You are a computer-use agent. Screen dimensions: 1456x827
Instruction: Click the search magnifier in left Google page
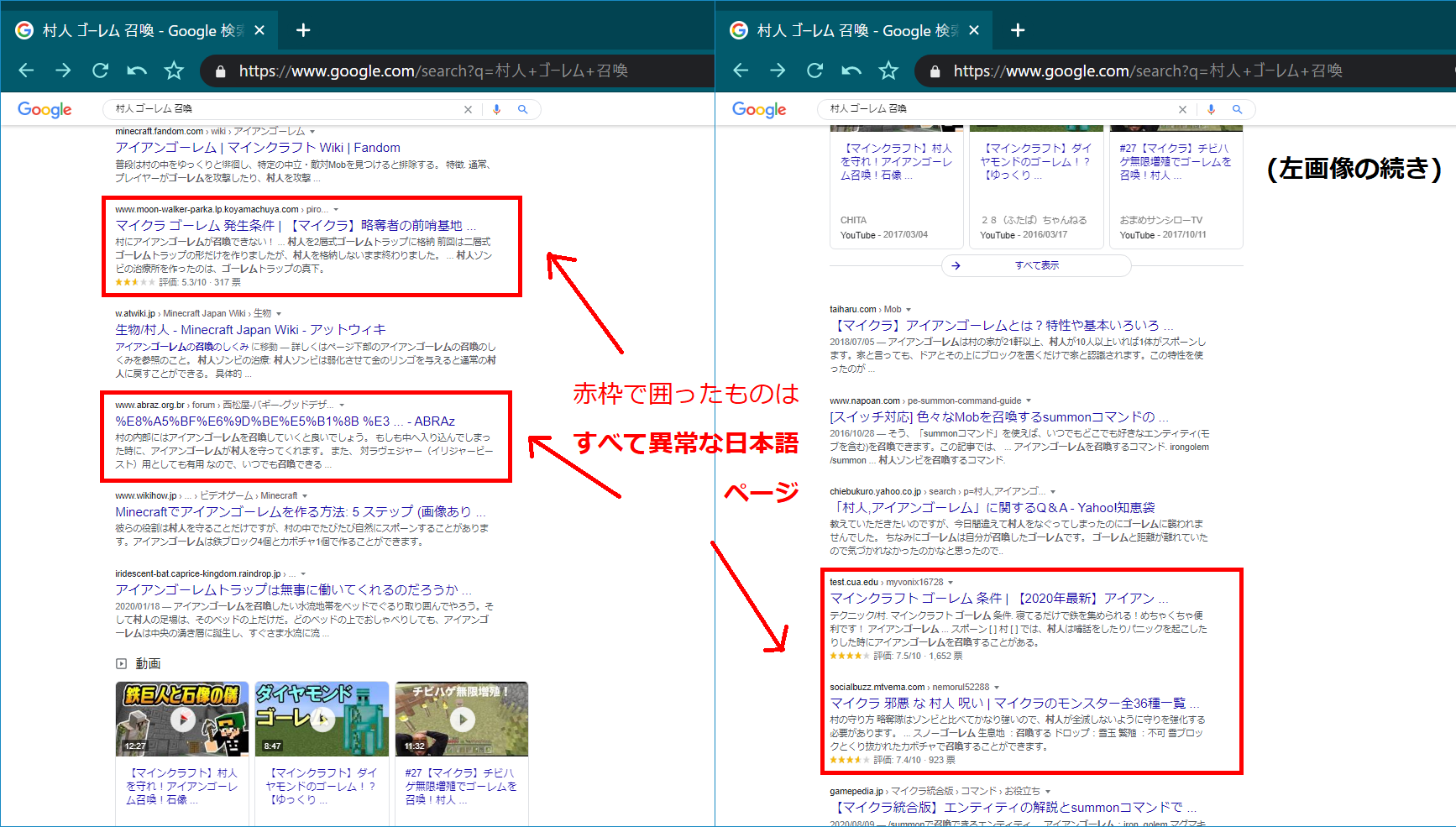[x=523, y=109]
